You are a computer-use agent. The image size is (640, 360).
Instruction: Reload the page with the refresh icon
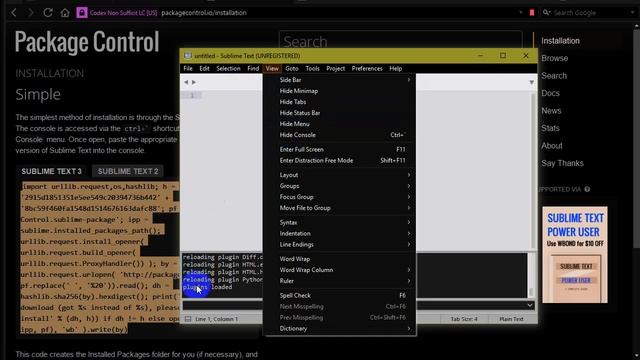(48, 13)
